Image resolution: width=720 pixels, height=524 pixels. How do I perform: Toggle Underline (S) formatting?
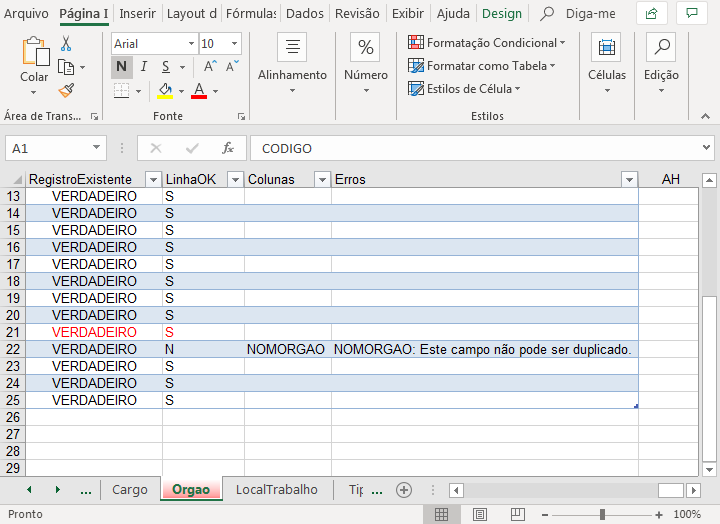click(165, 67)
